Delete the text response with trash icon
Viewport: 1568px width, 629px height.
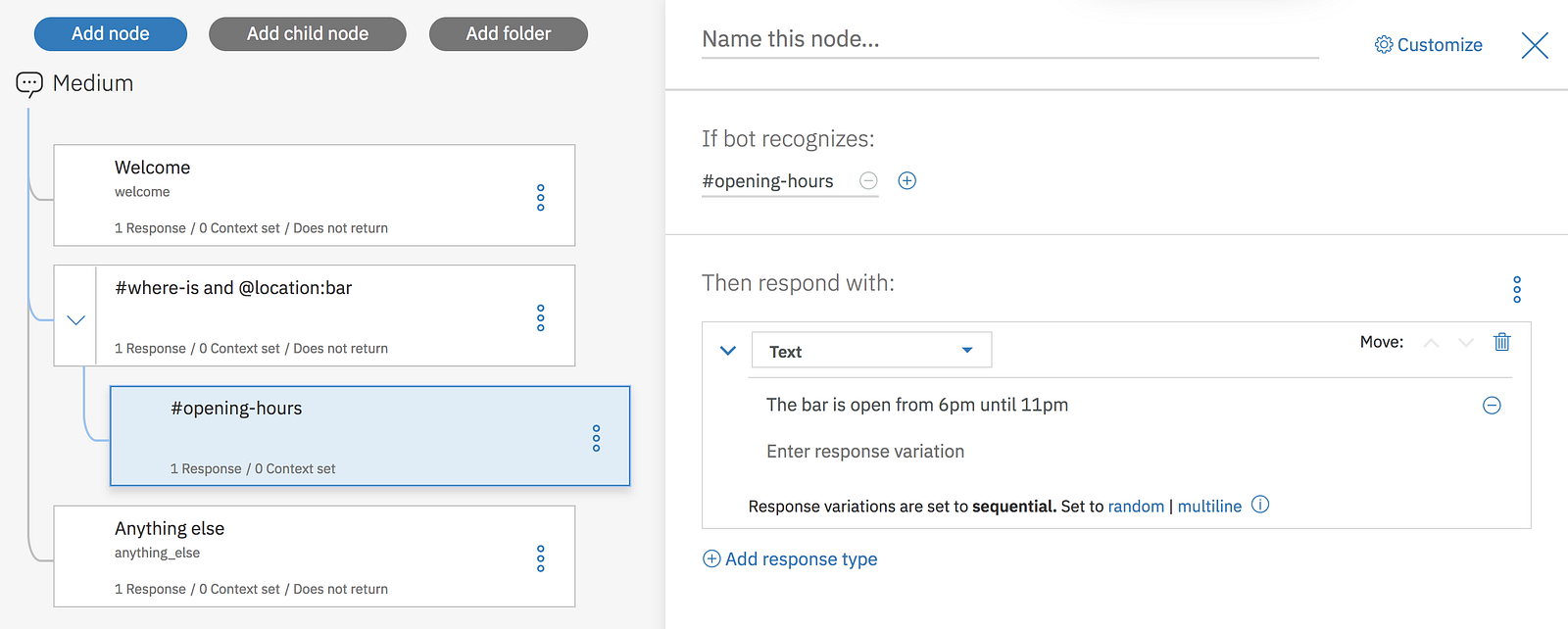(x=1501, y=342)
